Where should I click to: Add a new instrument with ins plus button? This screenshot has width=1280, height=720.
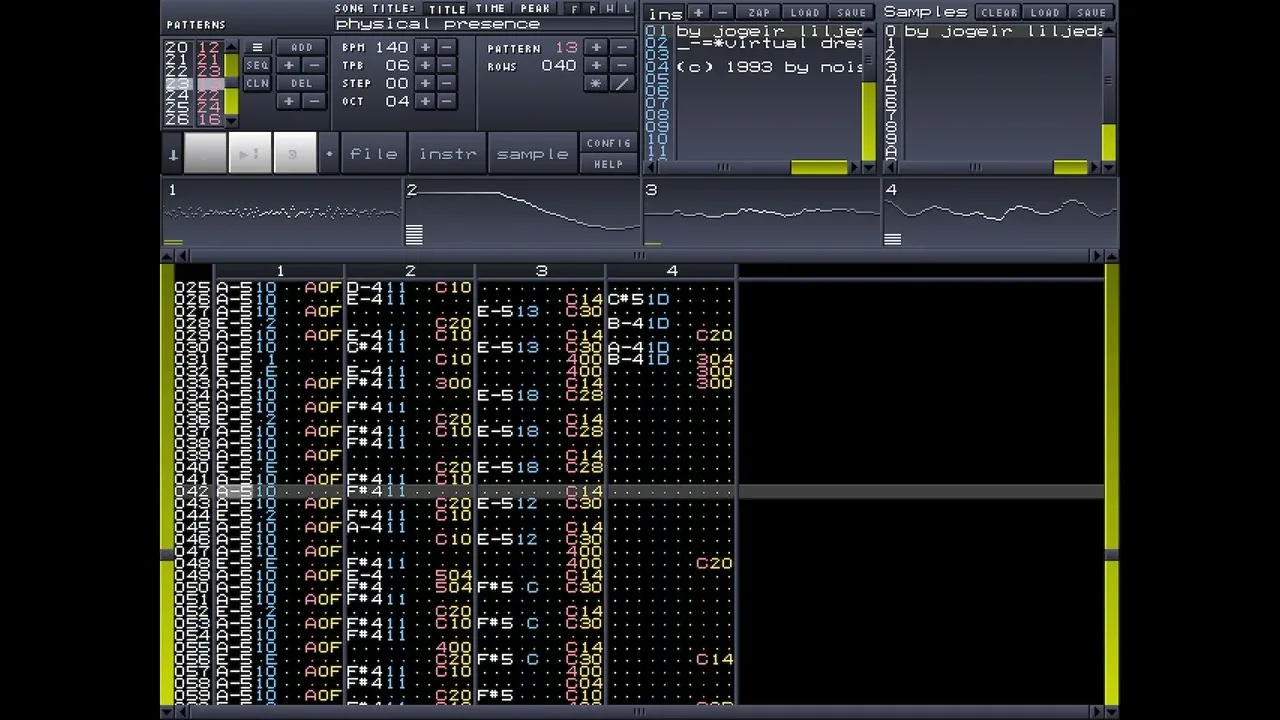click(x=698, y=13)
